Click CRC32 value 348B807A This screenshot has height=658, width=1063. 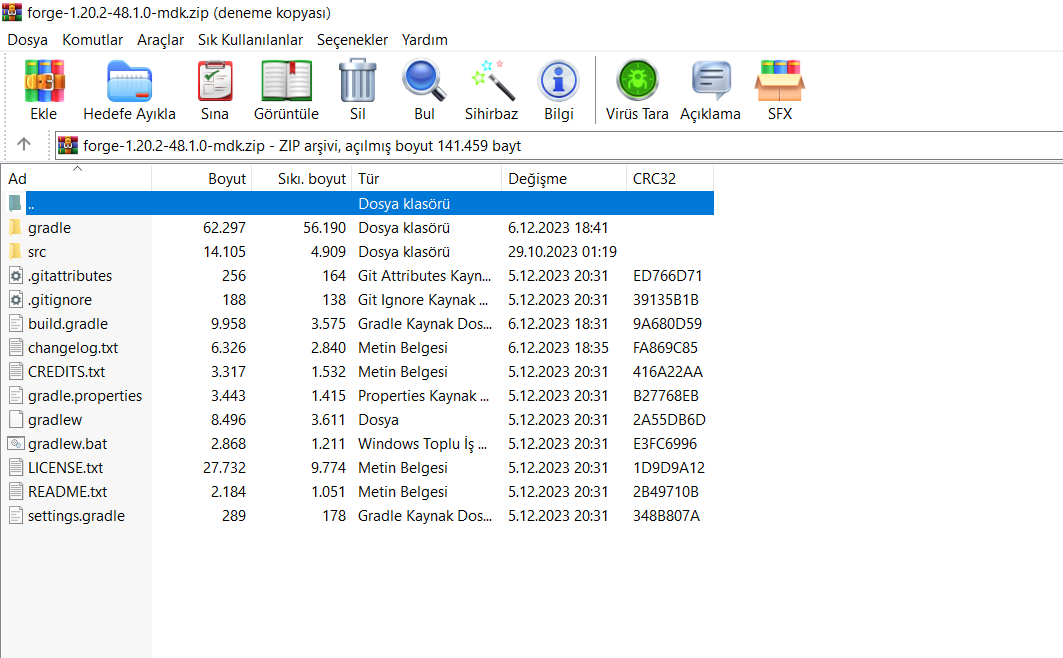coord(666,516)
